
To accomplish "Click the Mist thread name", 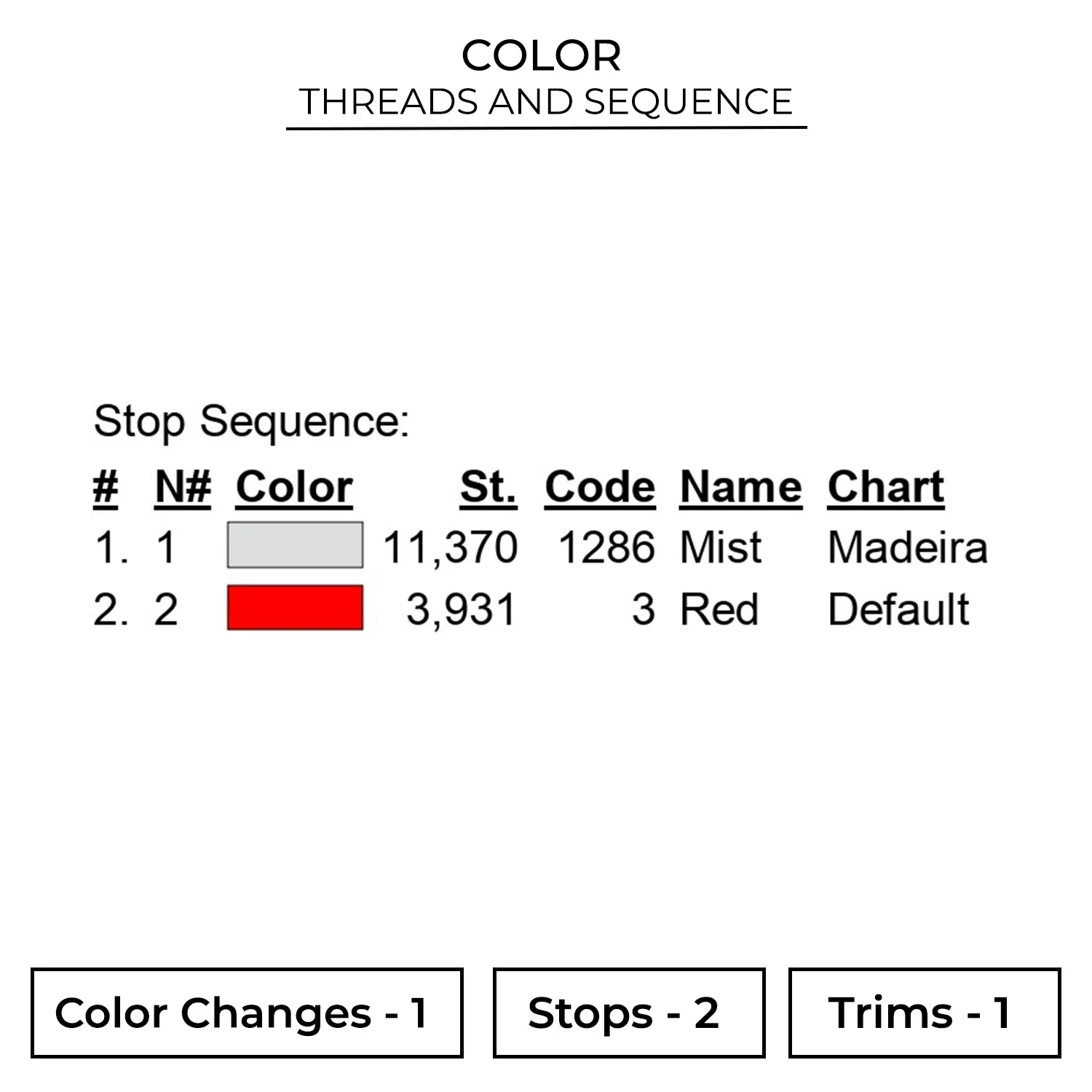I will (720, 547).
